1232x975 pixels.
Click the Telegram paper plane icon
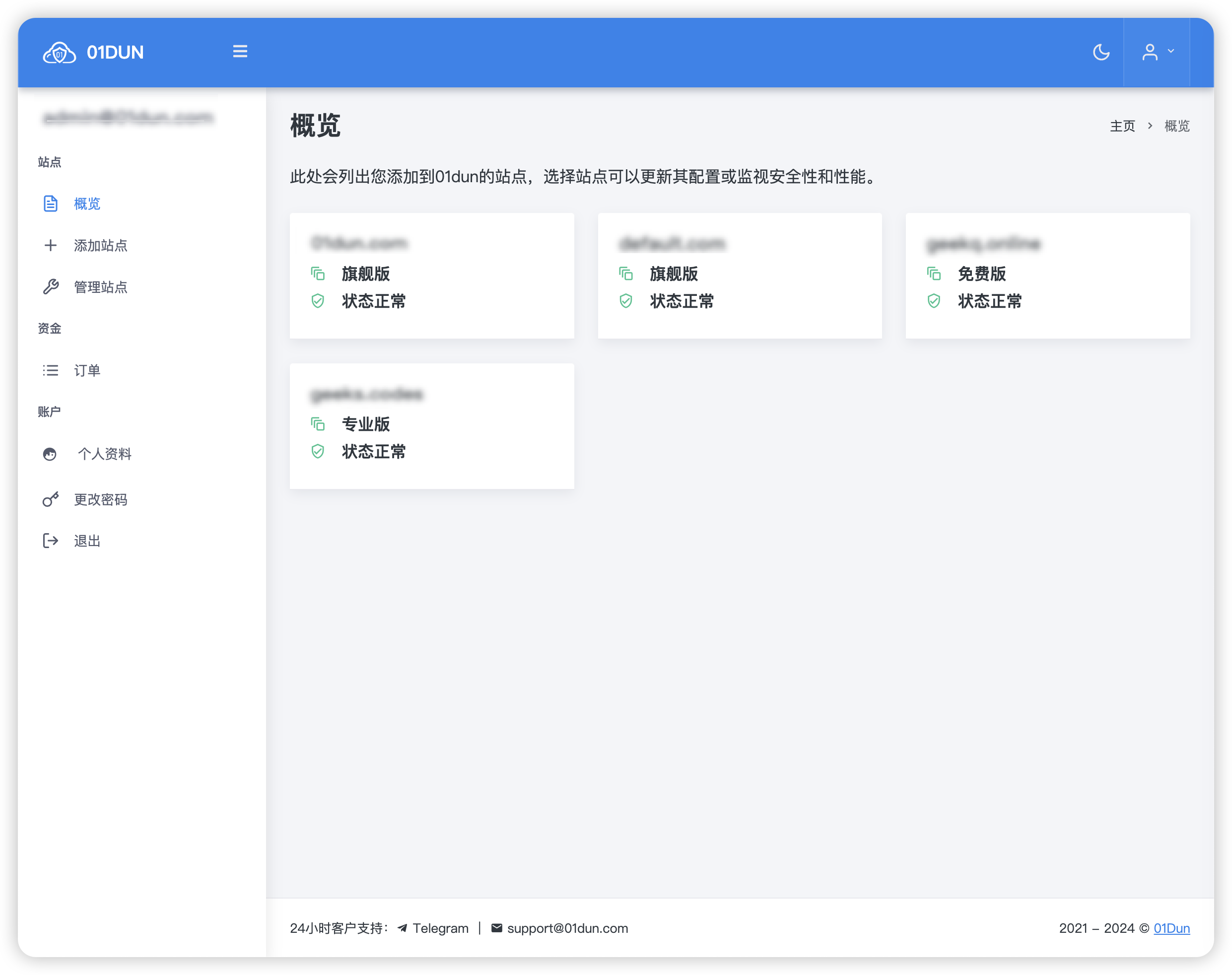402,928
